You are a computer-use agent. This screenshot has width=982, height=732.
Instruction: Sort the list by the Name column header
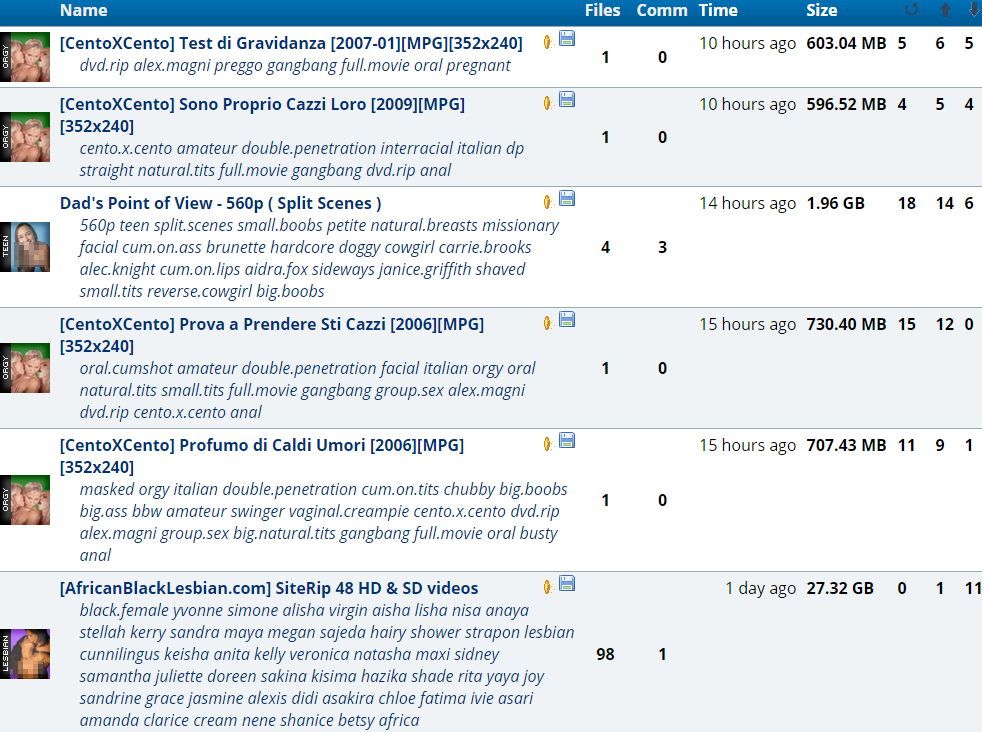[83, 10]
